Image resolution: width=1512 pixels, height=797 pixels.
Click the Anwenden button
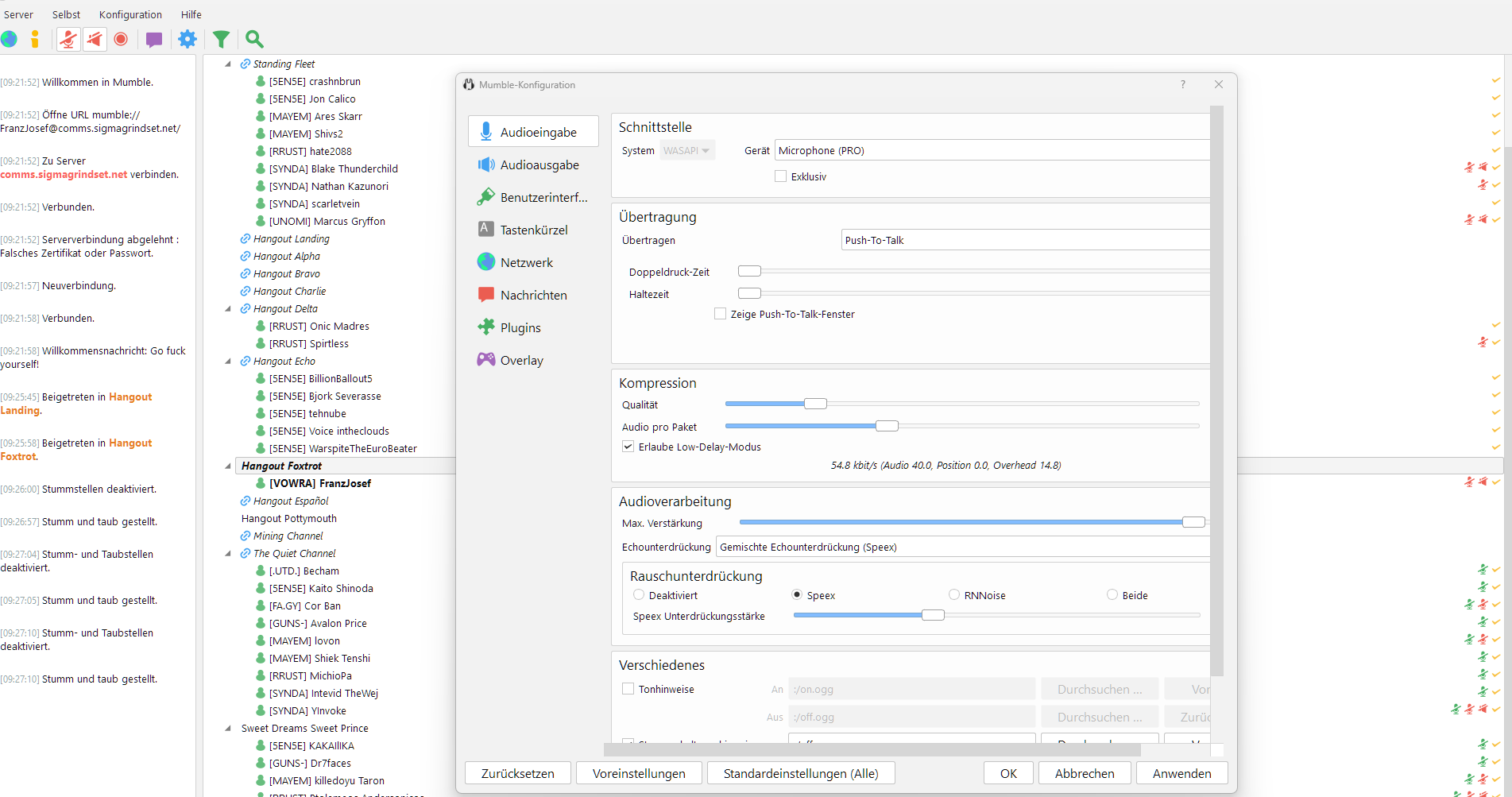click(x=1181, y=773)
